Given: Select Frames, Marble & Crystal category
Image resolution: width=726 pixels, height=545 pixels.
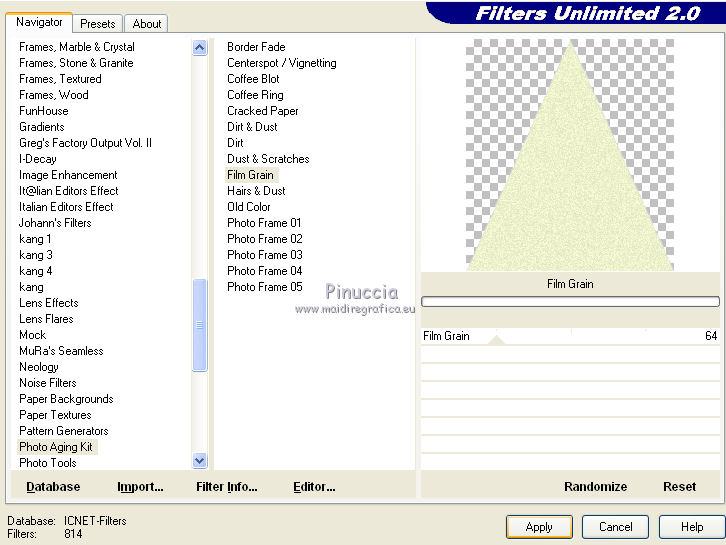Looking at the screenshot, I should 77,47.
